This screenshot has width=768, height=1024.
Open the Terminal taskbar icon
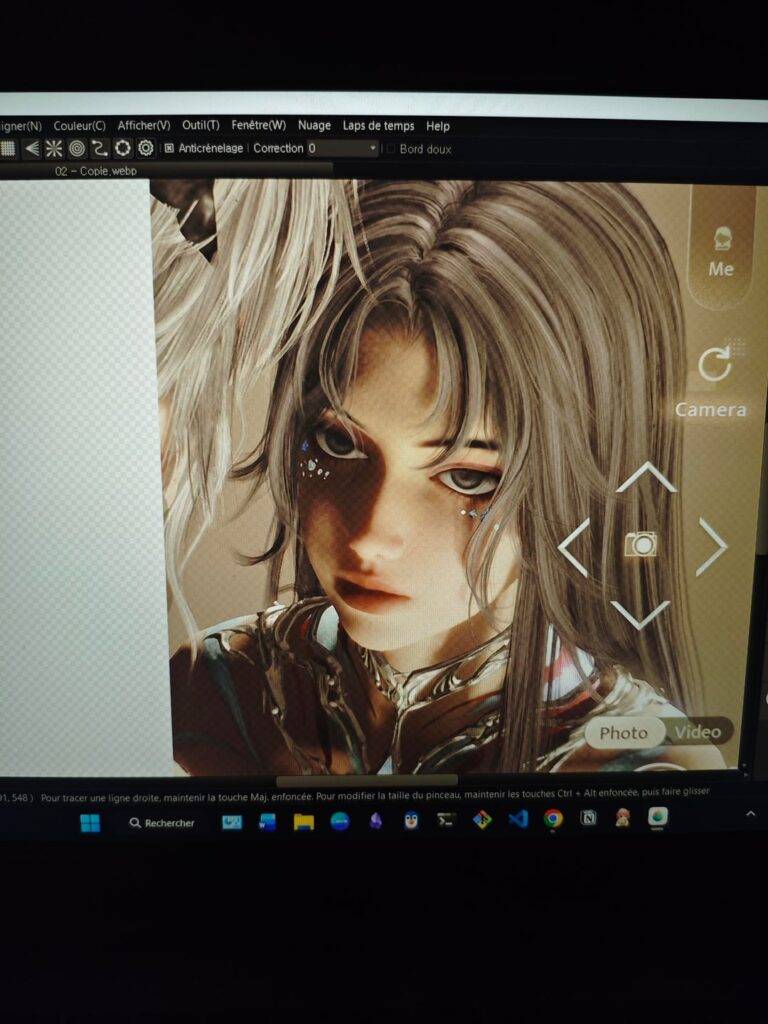(x=446, y=820)
